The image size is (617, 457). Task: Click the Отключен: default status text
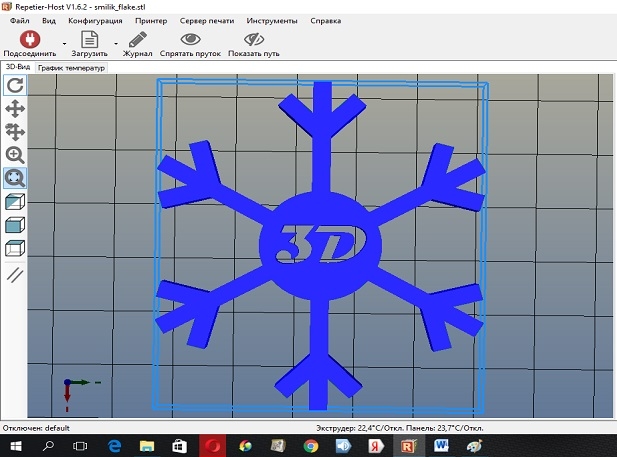pyautogui.click(x=36, y=428)
